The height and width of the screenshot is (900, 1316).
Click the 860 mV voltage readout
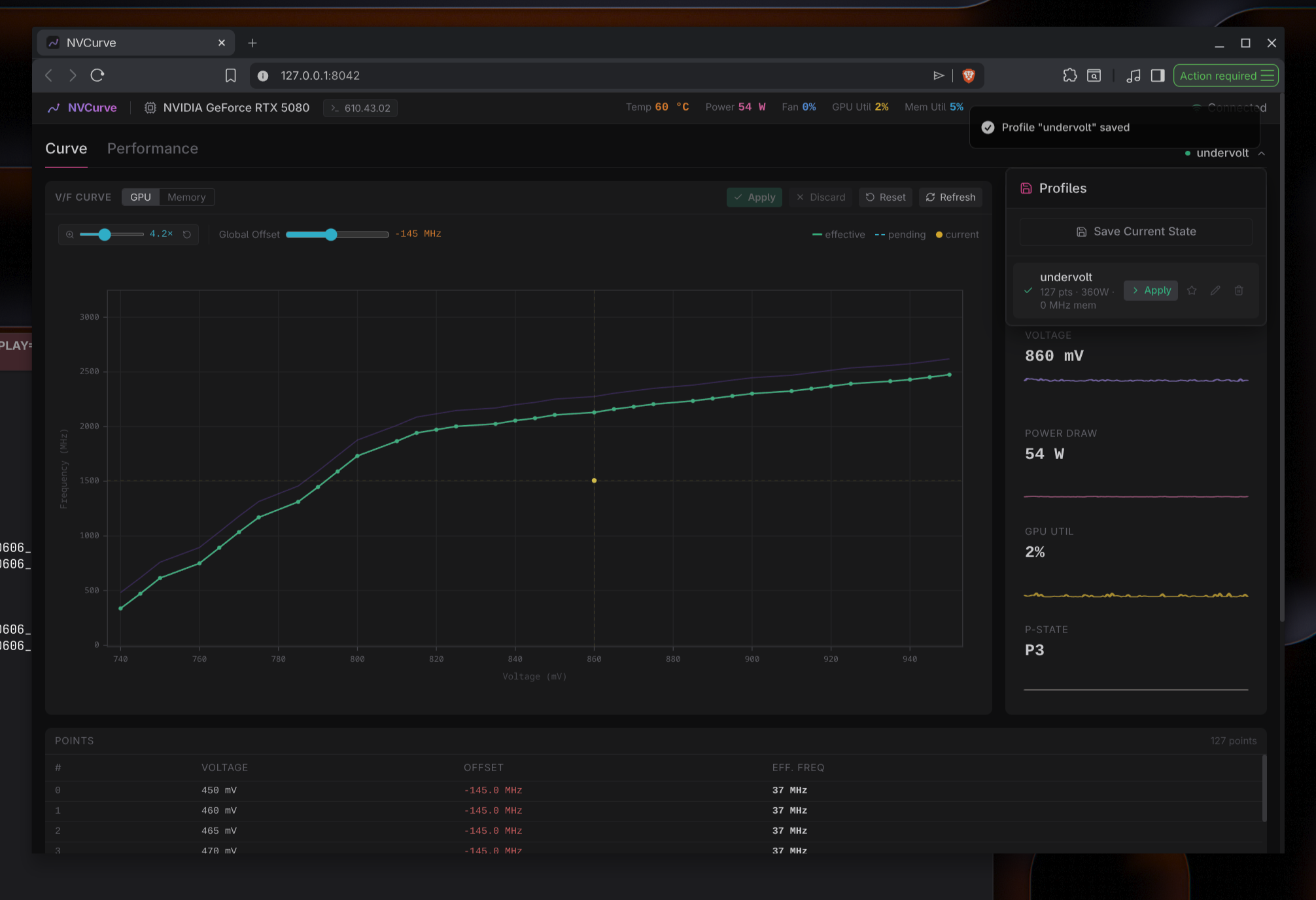(1054, 356)
